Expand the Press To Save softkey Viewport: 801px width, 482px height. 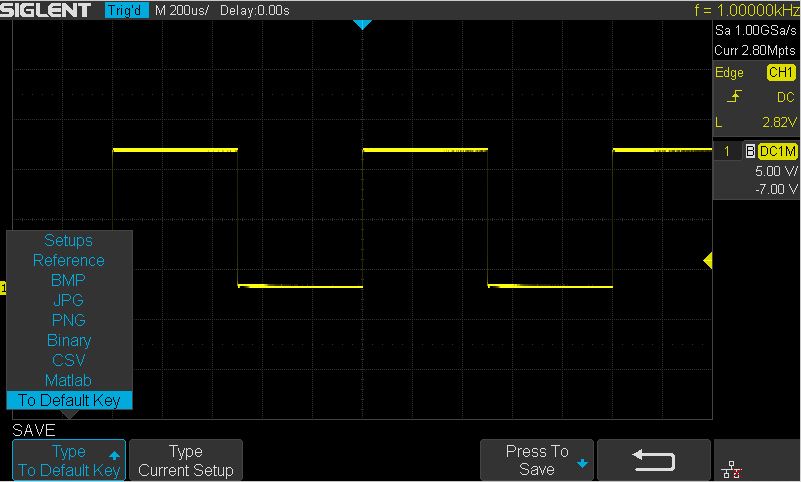(x=537, y=460)
